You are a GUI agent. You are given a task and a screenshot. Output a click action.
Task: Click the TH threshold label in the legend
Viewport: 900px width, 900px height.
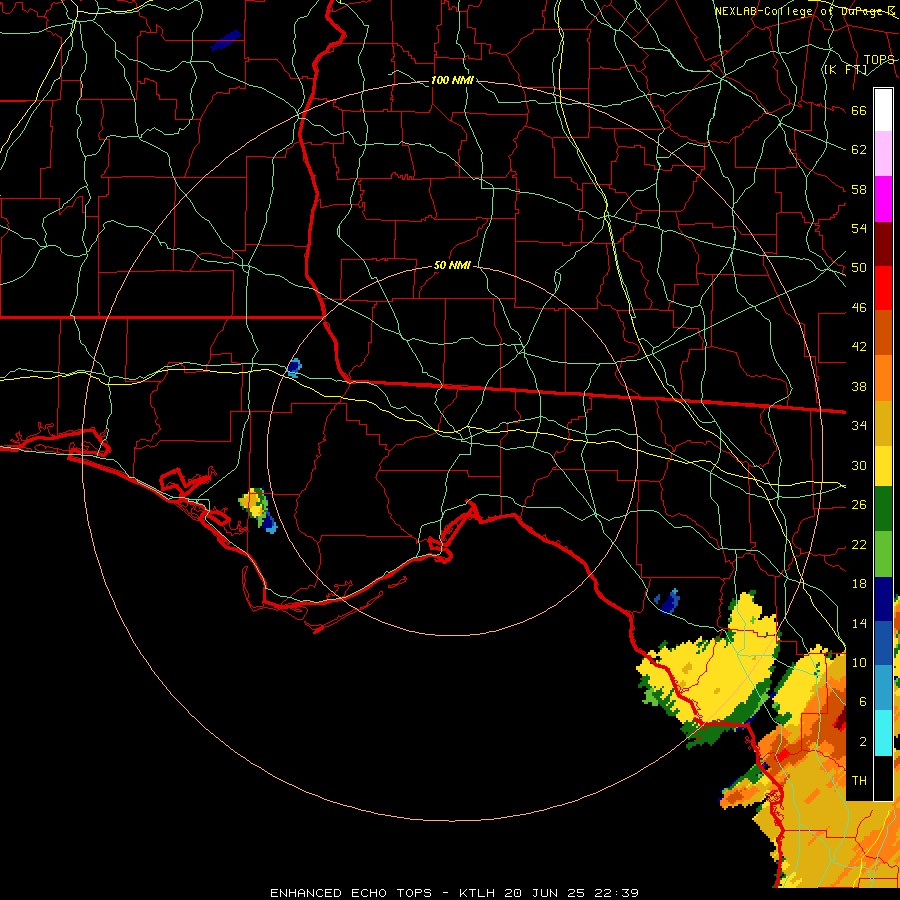859,781
